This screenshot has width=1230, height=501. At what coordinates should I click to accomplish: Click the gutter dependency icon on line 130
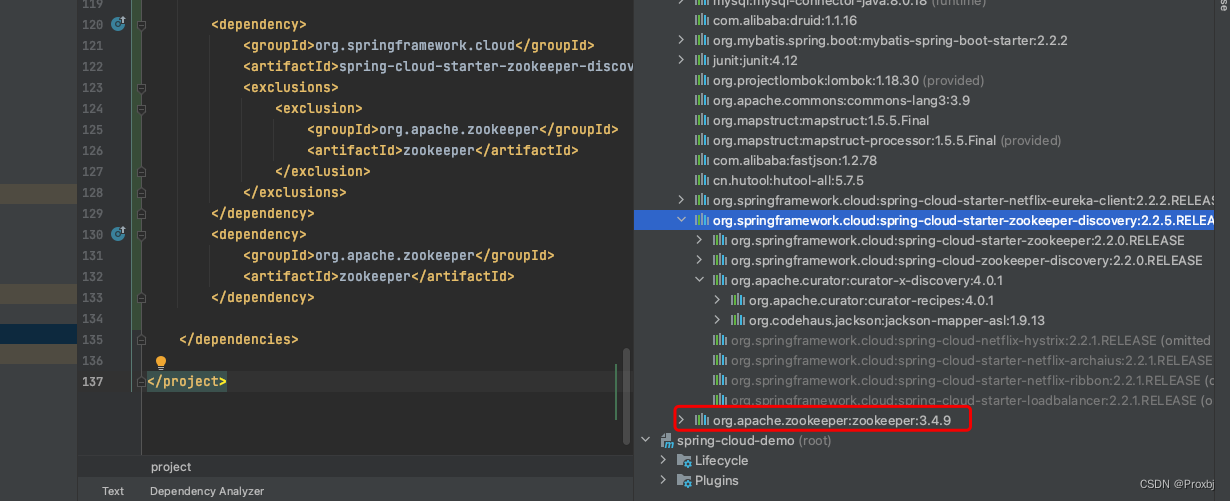[x=118, y=234]
